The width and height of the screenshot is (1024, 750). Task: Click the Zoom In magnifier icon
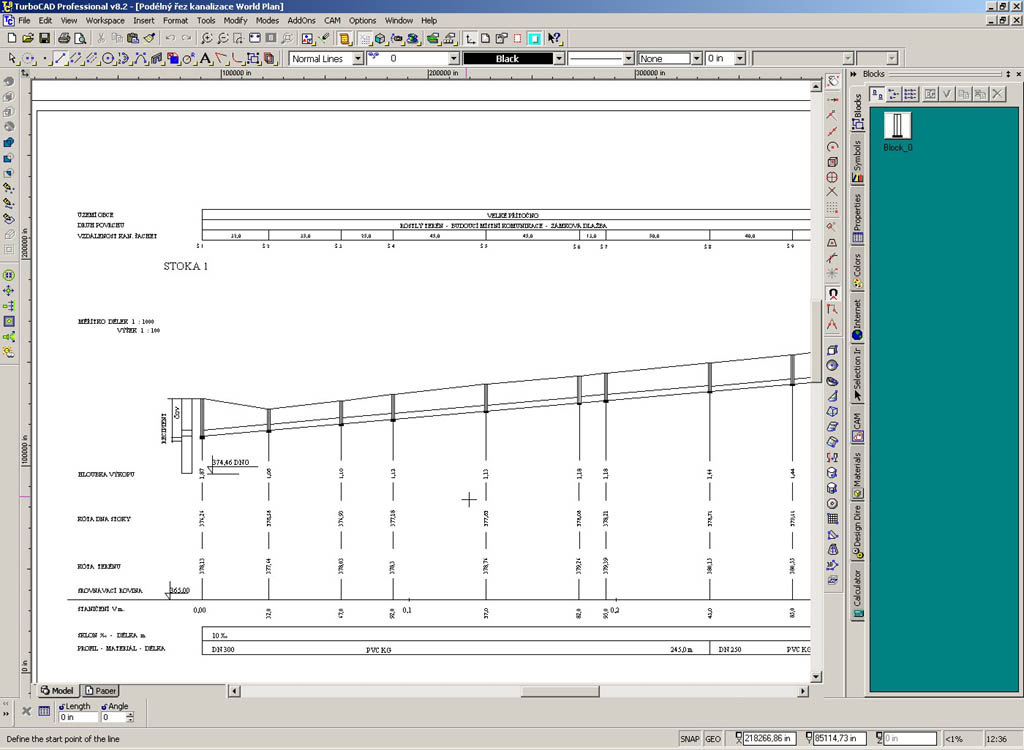[x=207, y=39]
